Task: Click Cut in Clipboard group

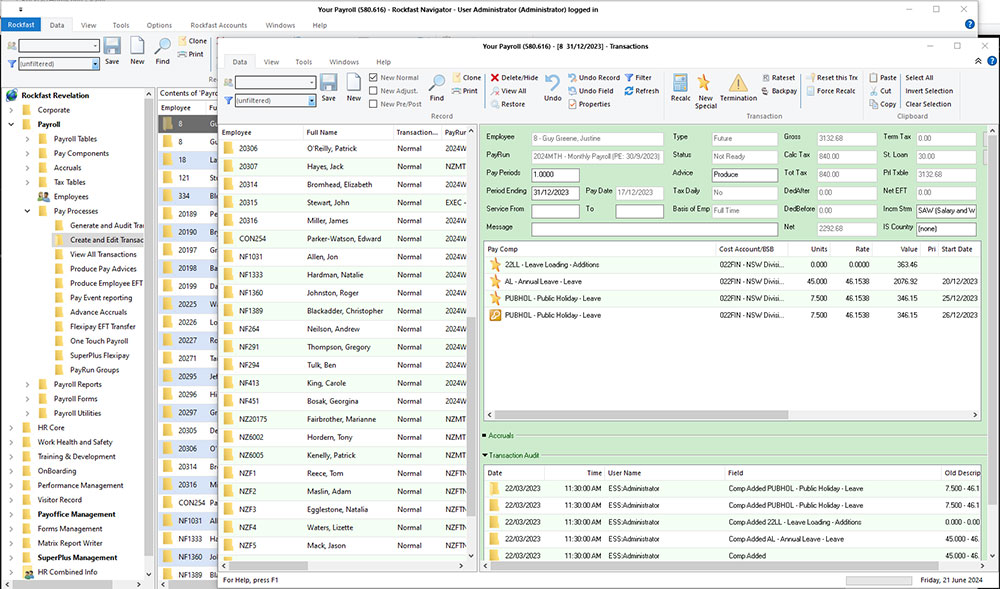Action: tap(880, 91)
